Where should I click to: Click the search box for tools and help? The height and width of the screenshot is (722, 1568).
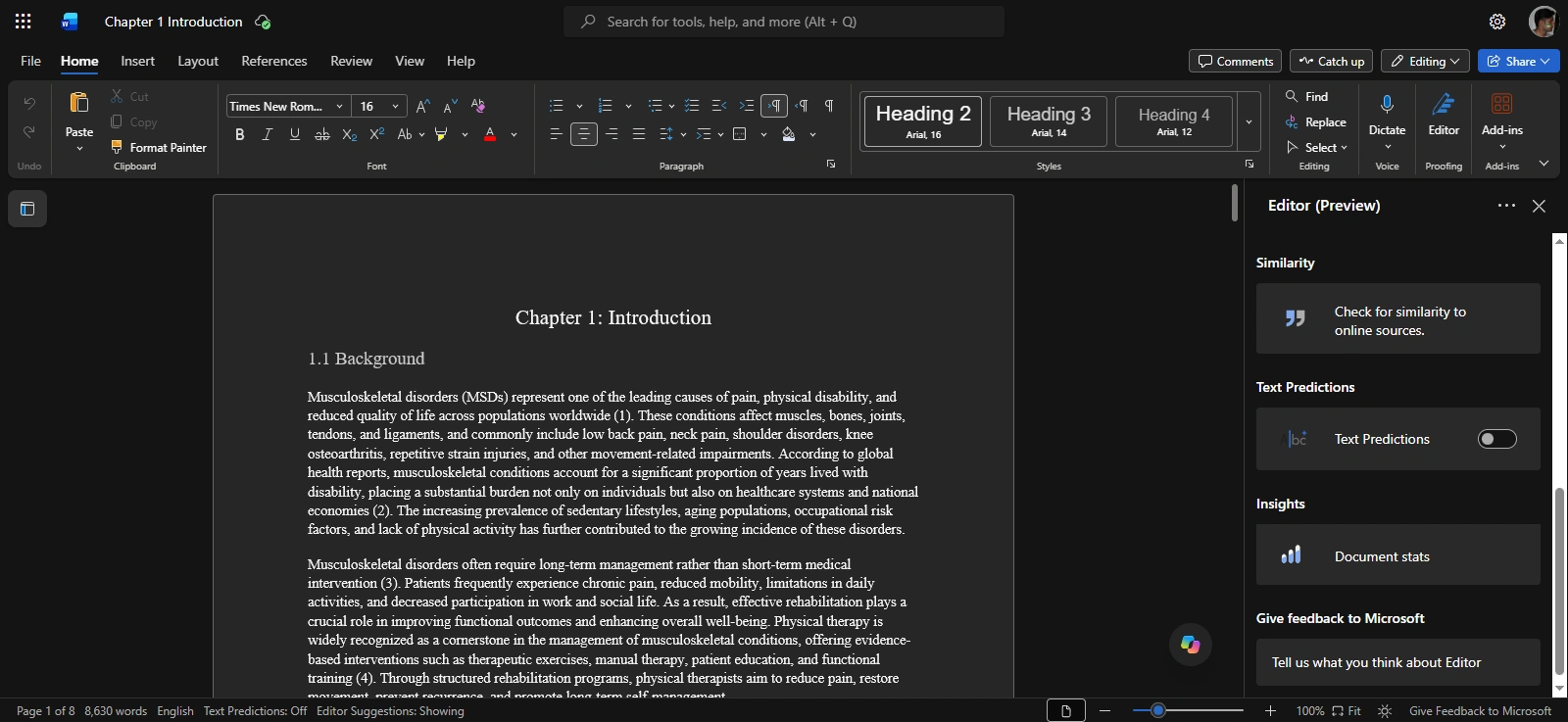pos(784,22)
